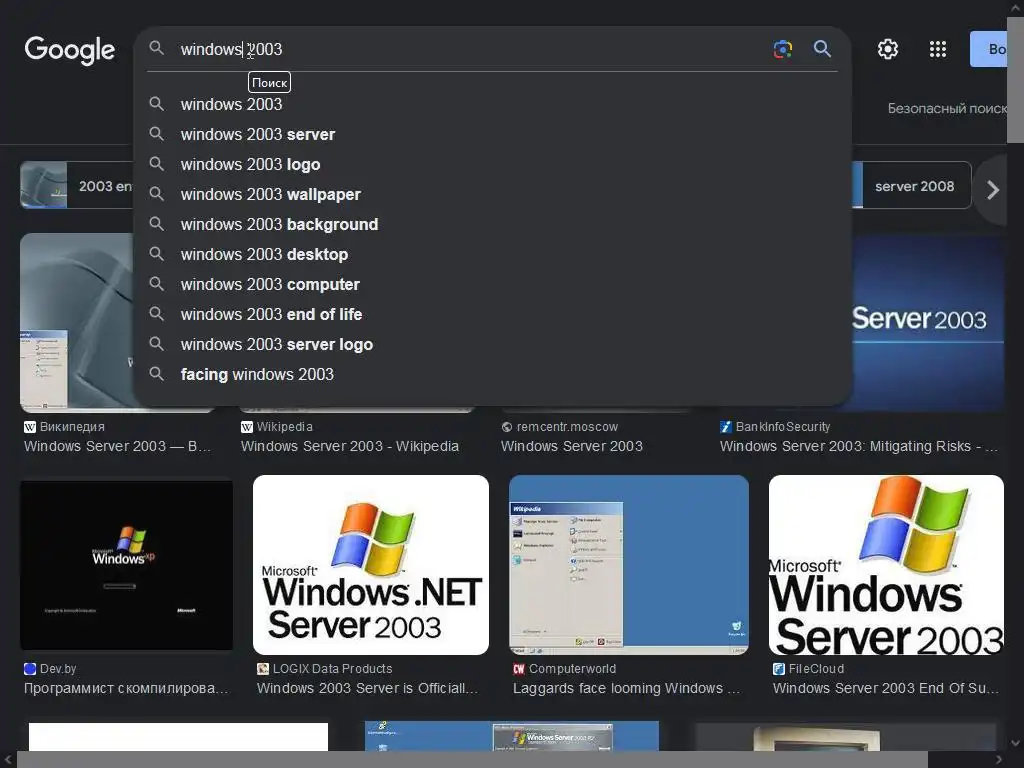Expand related chips with right chevron arrow
Image resolution: width=1024 pixels, height=768 pixels.
click(993, 190)
